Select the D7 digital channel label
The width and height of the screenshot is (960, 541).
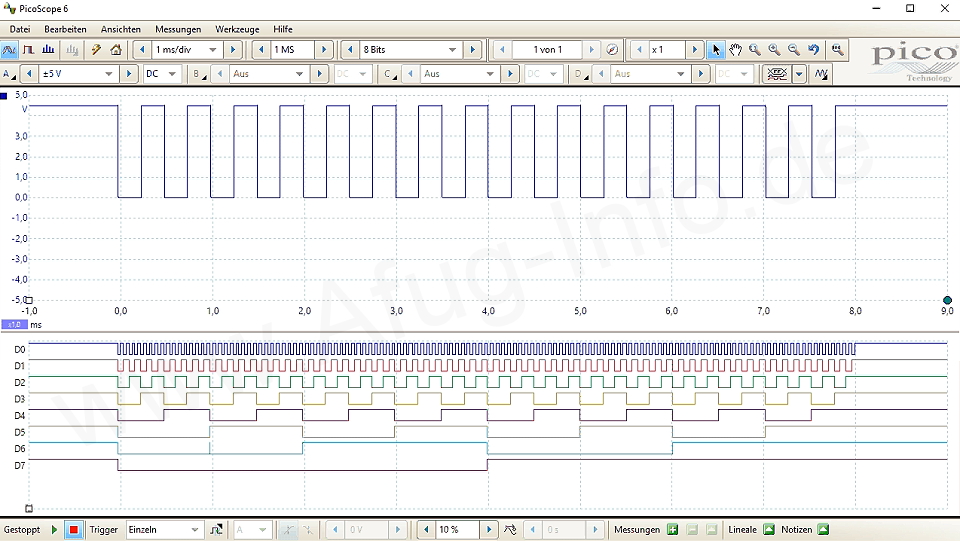20,465
